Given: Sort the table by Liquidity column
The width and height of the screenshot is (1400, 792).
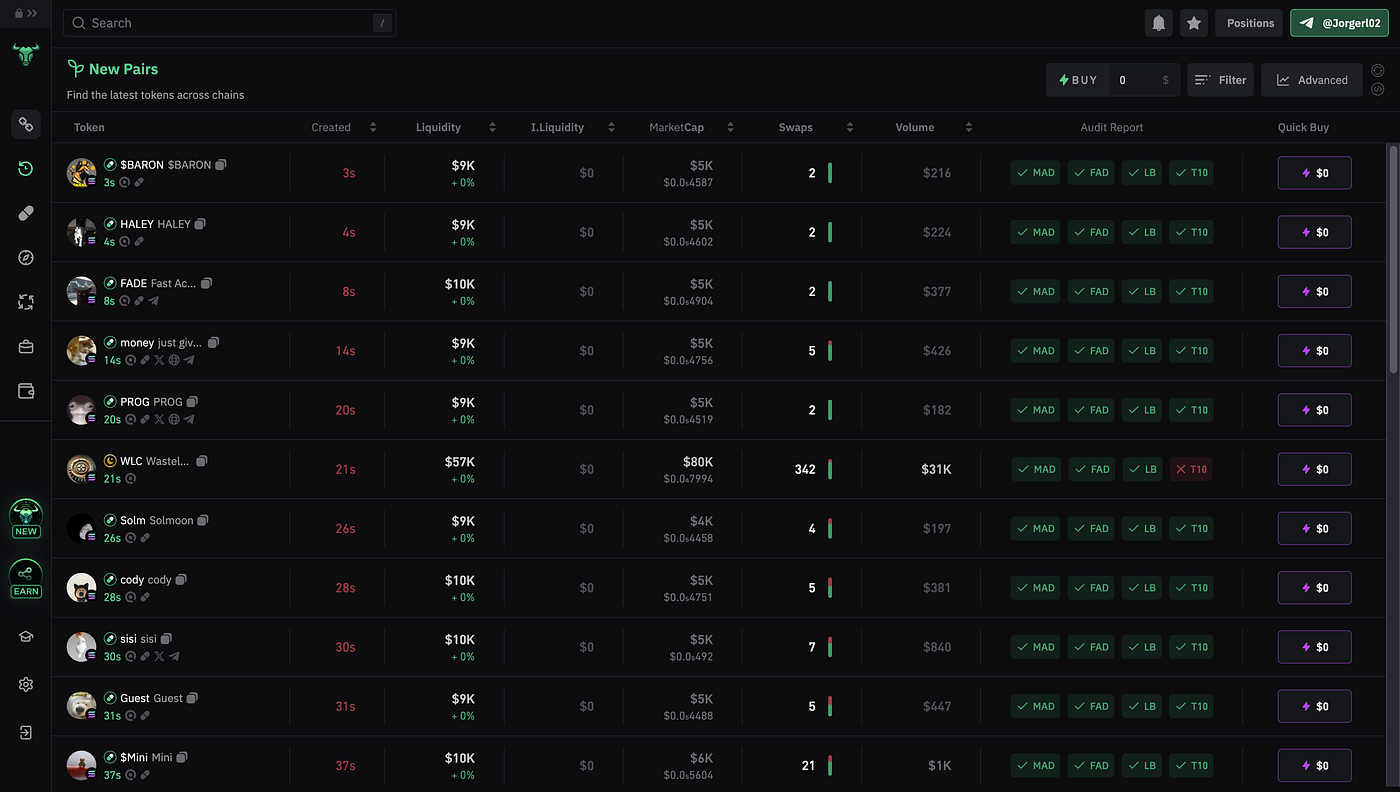Looking at the screenshot, I should (491, 127).
